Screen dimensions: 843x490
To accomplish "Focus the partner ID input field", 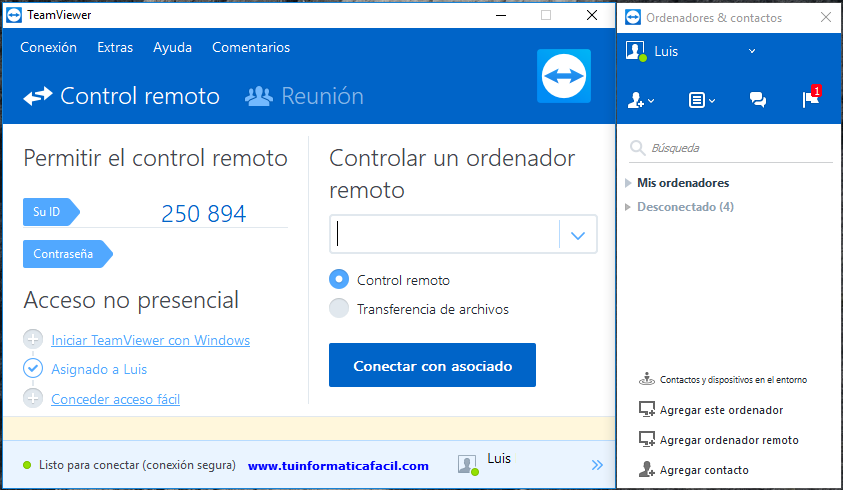I will click(445, 234).
